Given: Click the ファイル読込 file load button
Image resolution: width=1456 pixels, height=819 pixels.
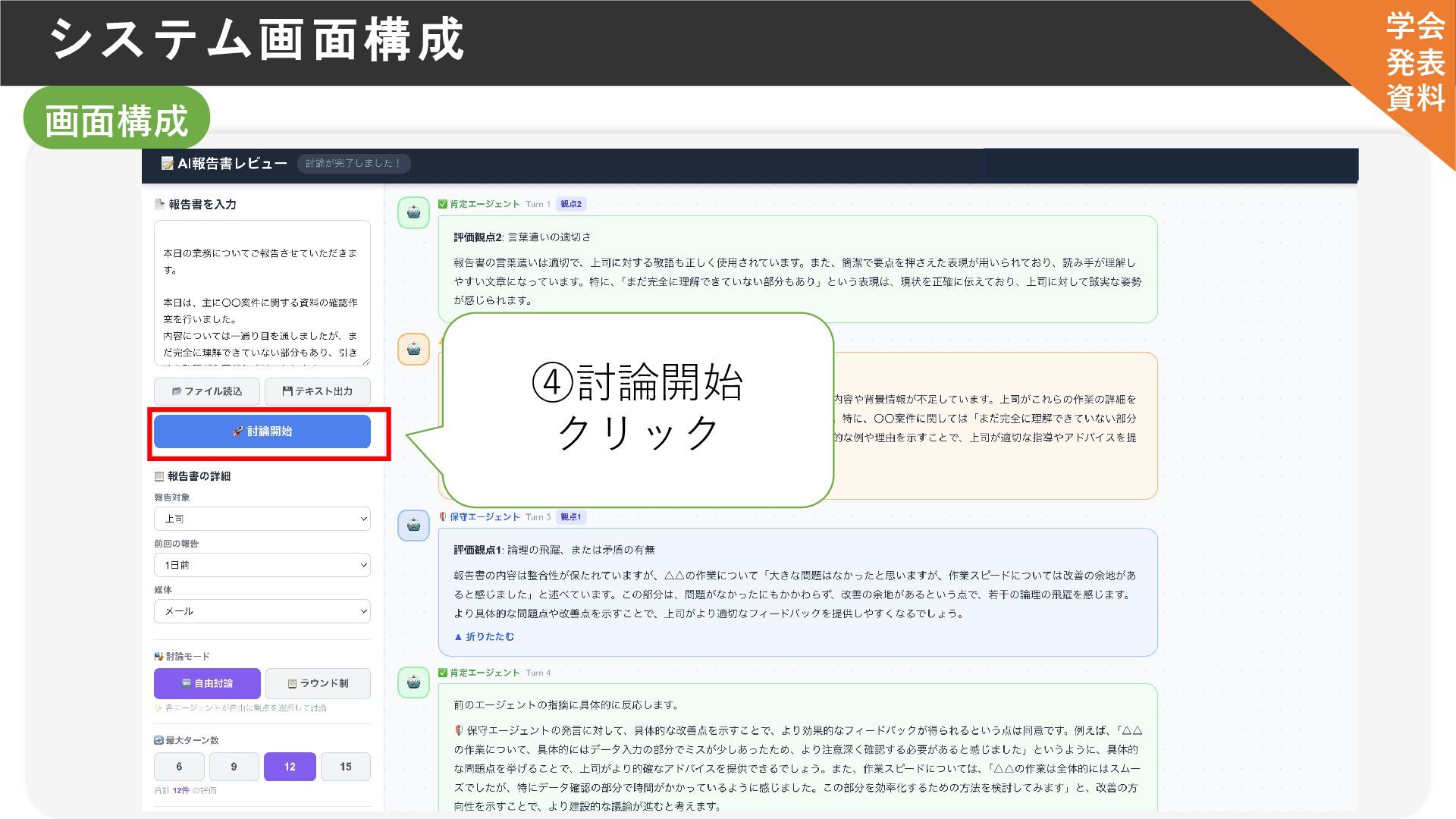Looking at the screenshot, I should 207,391.
